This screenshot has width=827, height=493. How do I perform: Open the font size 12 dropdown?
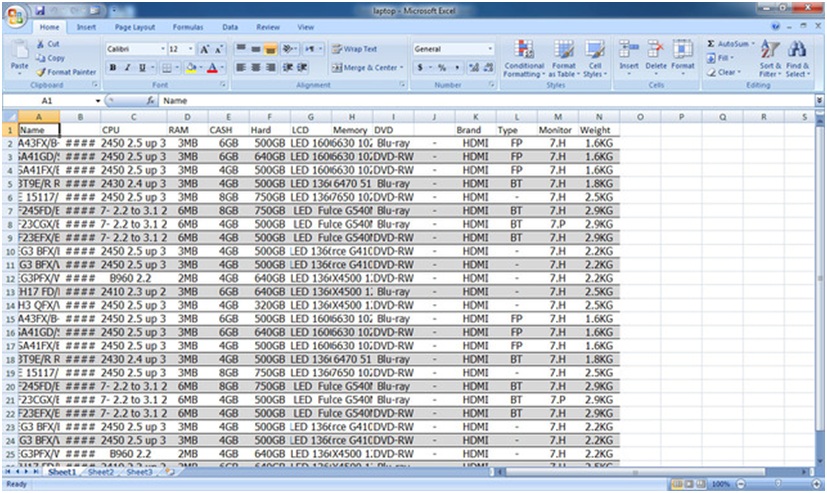pos(190,49)
